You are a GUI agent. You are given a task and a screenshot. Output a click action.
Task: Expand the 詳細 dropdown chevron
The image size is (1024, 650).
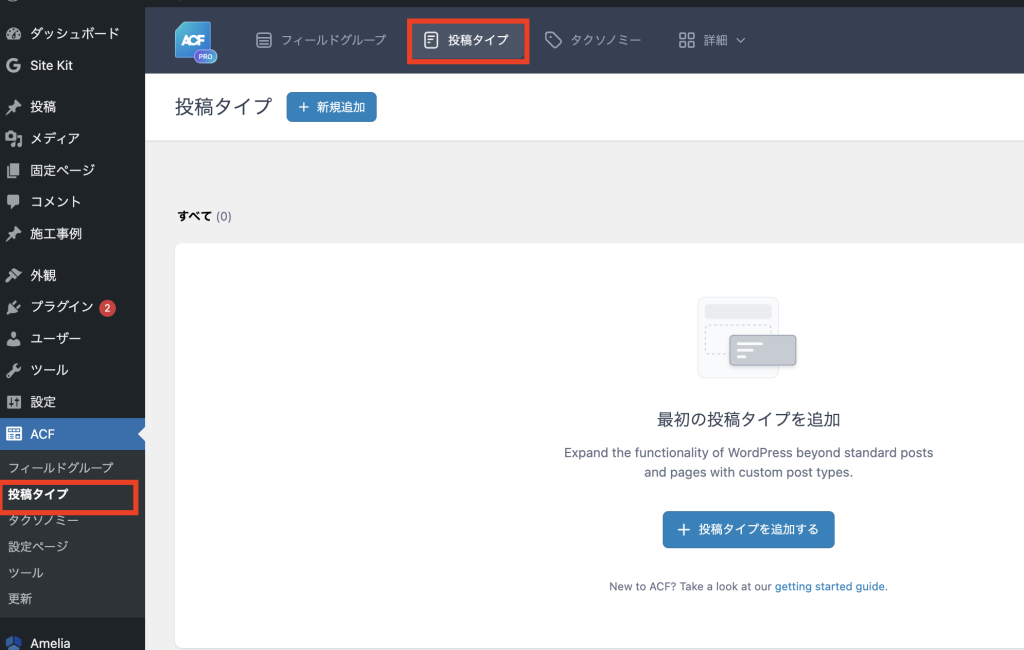741,41
